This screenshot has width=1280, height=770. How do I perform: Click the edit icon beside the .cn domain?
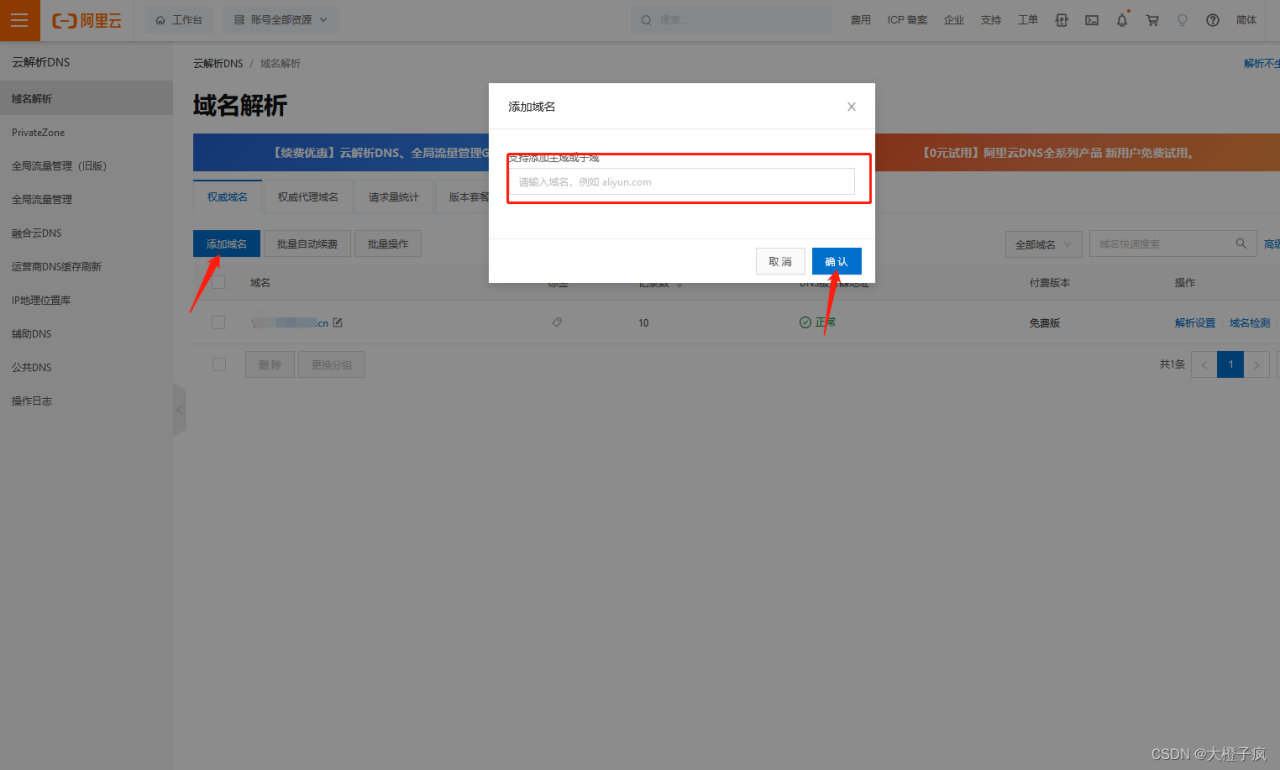tap(338, 322)
